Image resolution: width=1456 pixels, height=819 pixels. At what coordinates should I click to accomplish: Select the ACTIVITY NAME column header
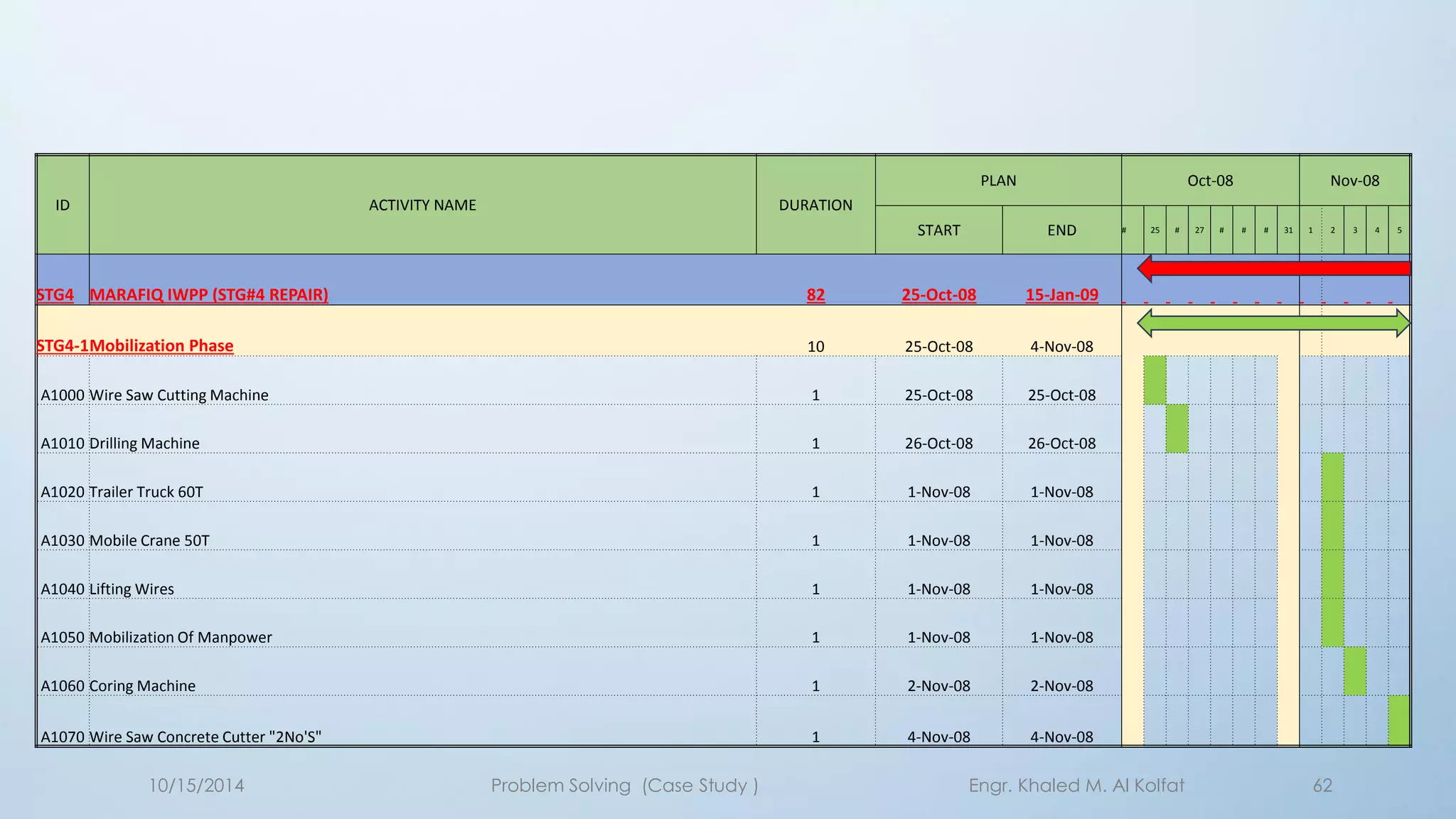pyautogui.click(x=422, y=205)
